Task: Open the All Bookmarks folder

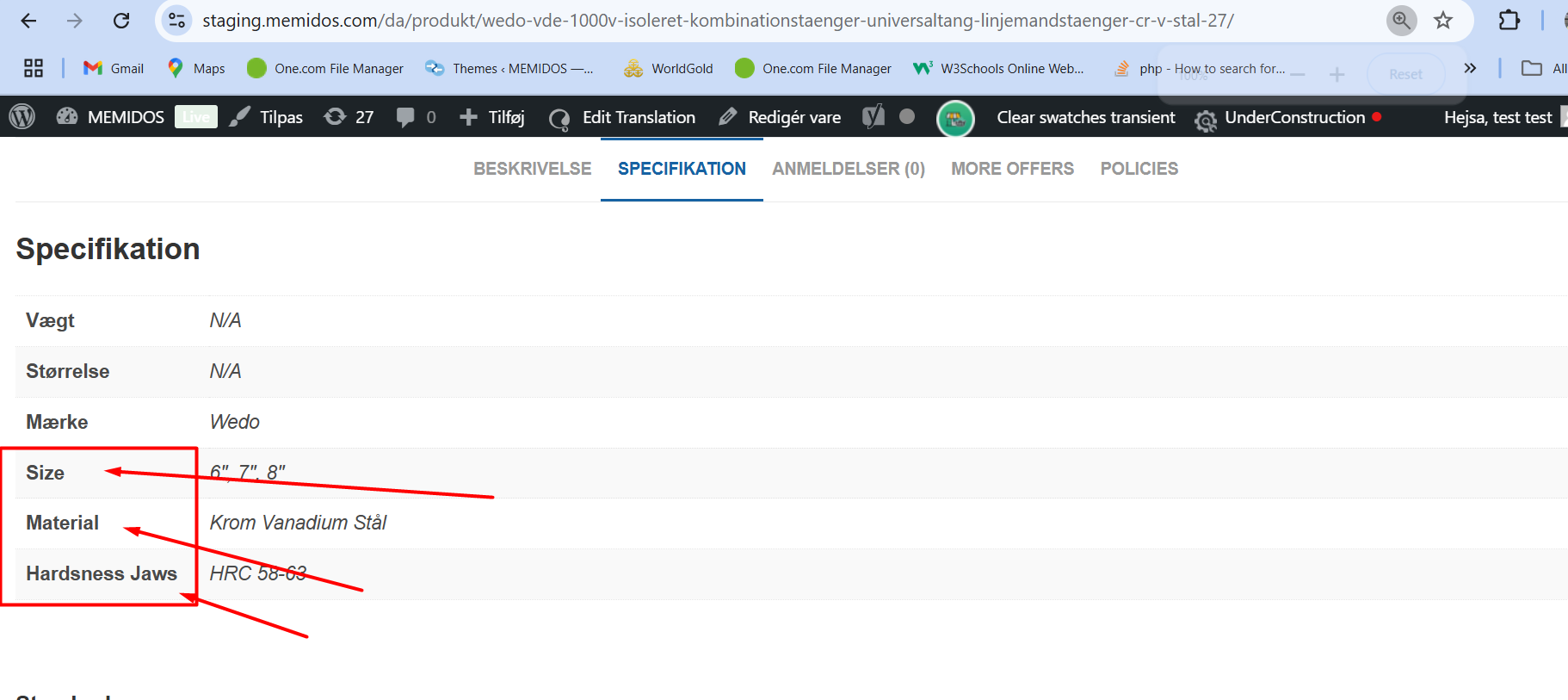Action: (x=1544, y=68)
